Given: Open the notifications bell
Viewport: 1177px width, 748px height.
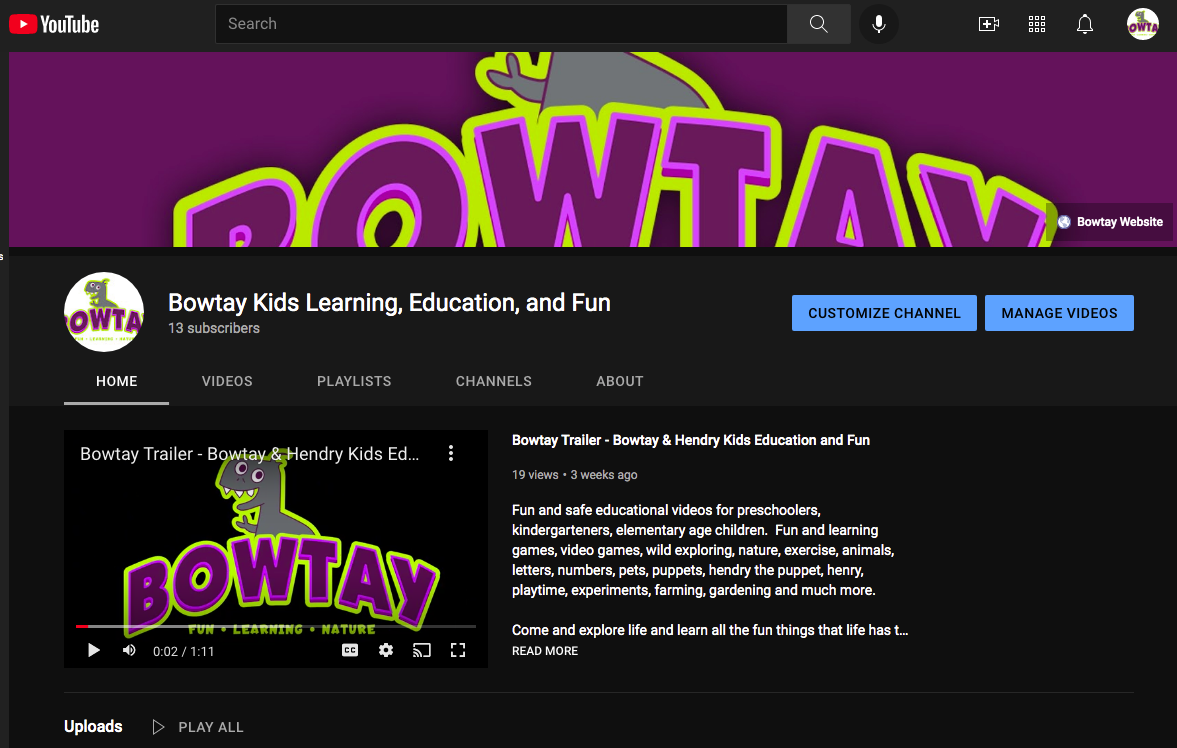Looking at the screenshot, I should 1085,24.
